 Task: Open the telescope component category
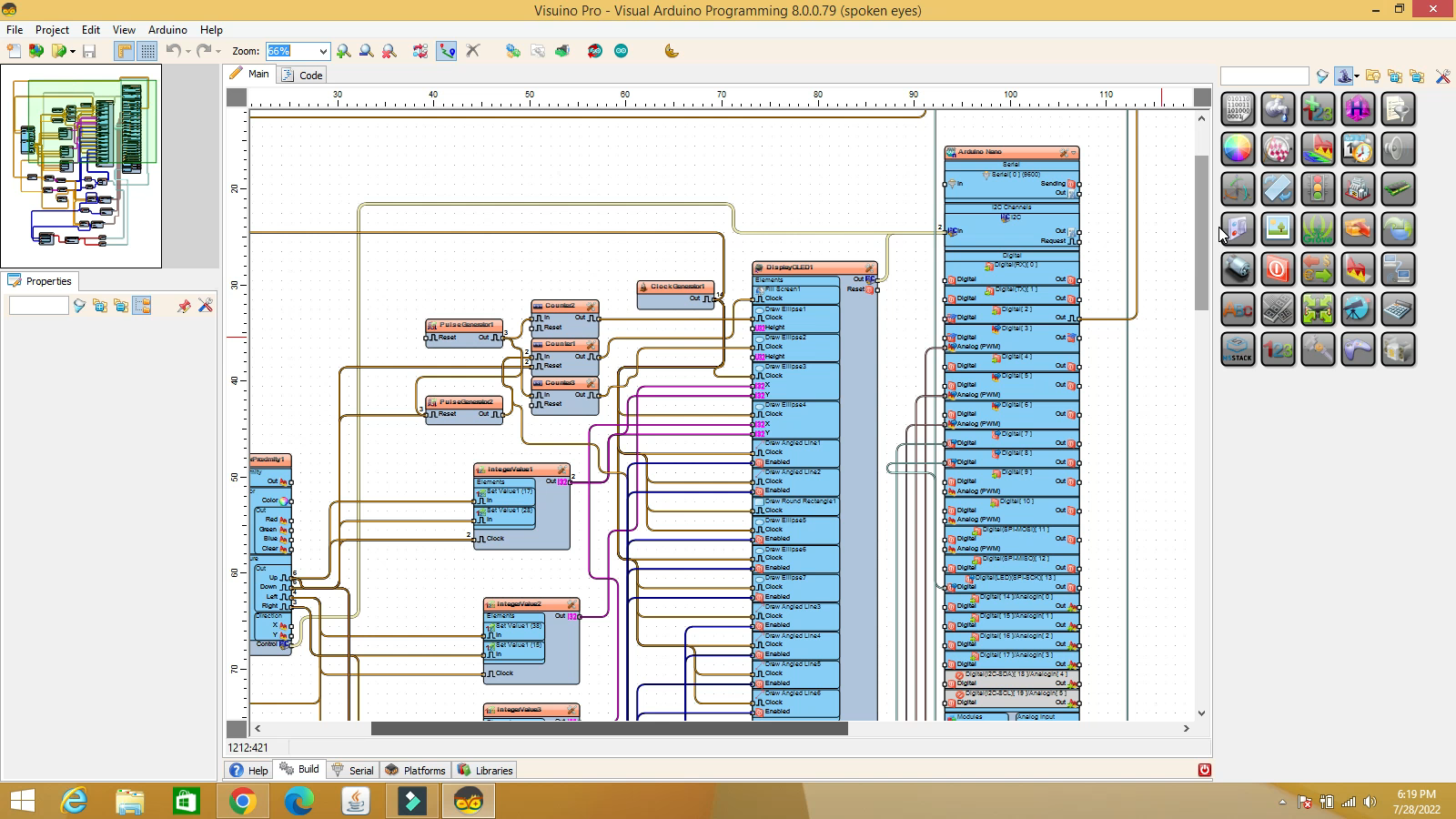coord(1358,309)
